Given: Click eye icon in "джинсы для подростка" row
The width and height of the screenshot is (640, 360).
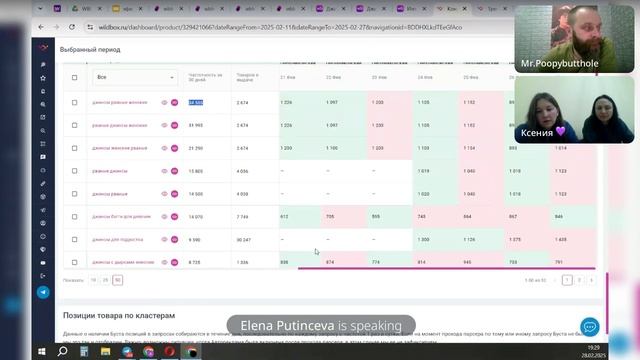Looking at the screenshot, I should tap(164, 240).
